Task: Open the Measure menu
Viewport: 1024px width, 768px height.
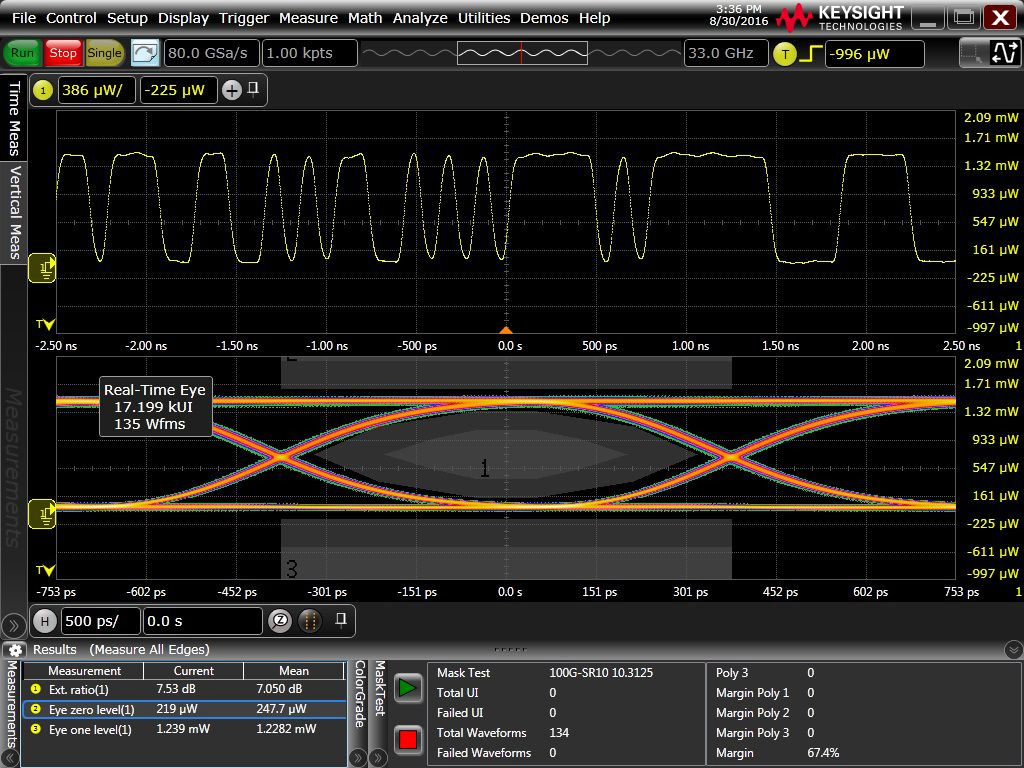Action: click(308, 18)
